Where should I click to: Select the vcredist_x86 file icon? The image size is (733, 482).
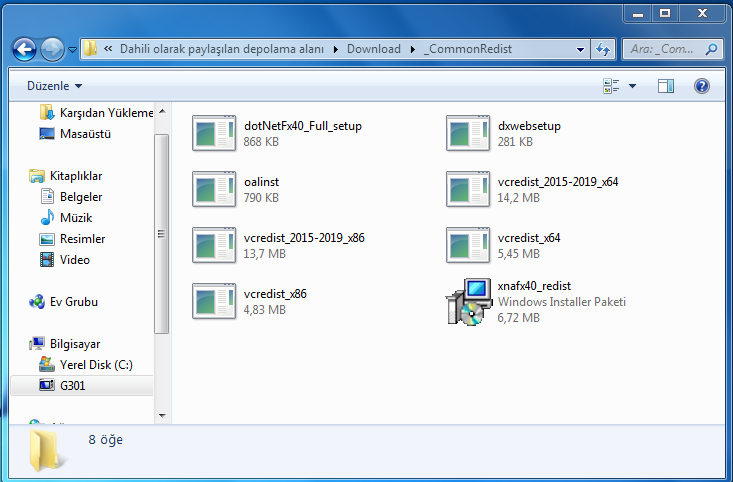click(214, 302)
